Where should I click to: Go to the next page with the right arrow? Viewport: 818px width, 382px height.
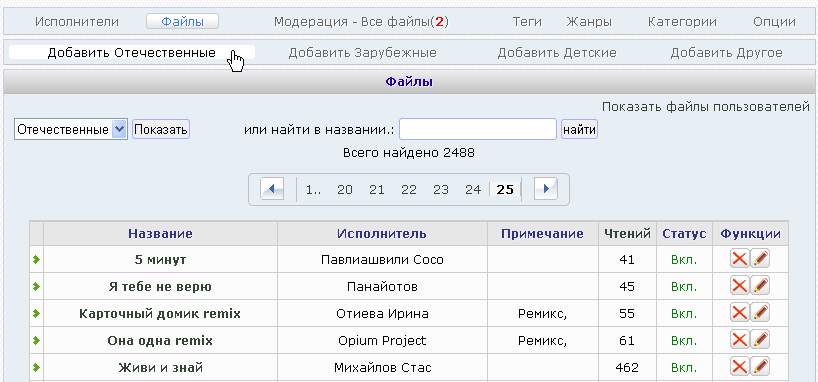546,189
